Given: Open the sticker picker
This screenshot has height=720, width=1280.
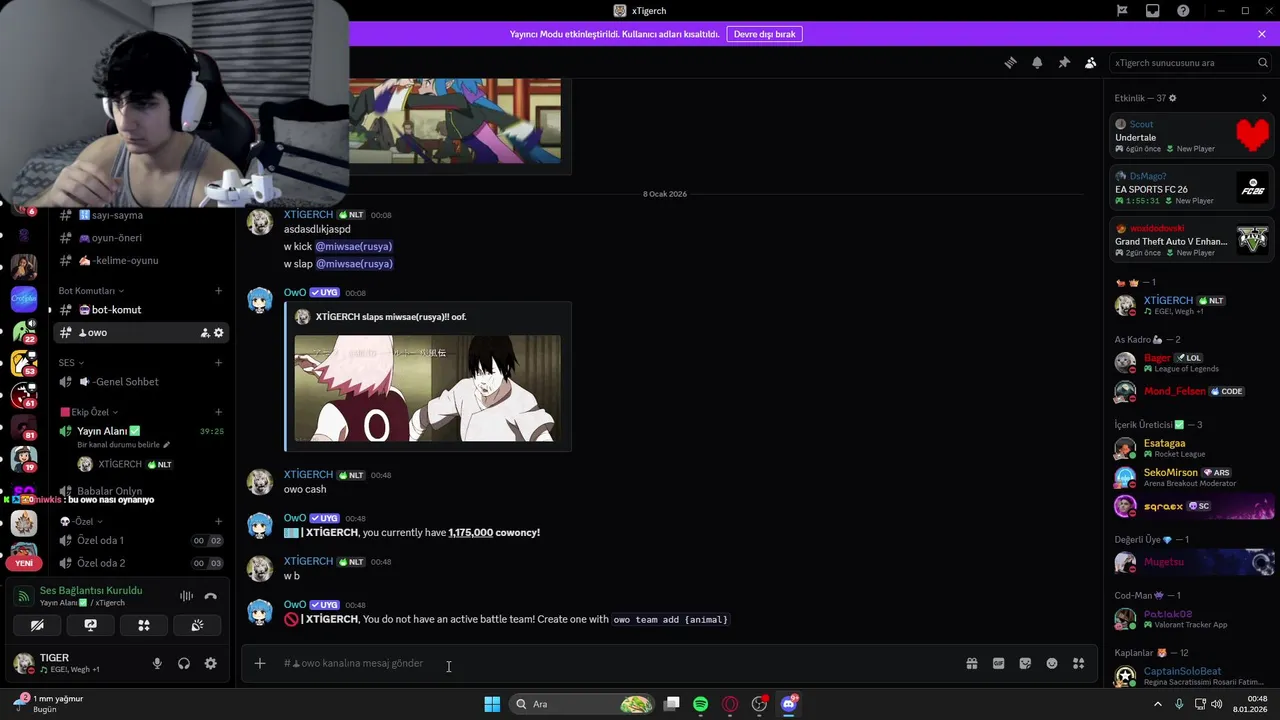Looking at the screenshot, I should point(1025,663).
